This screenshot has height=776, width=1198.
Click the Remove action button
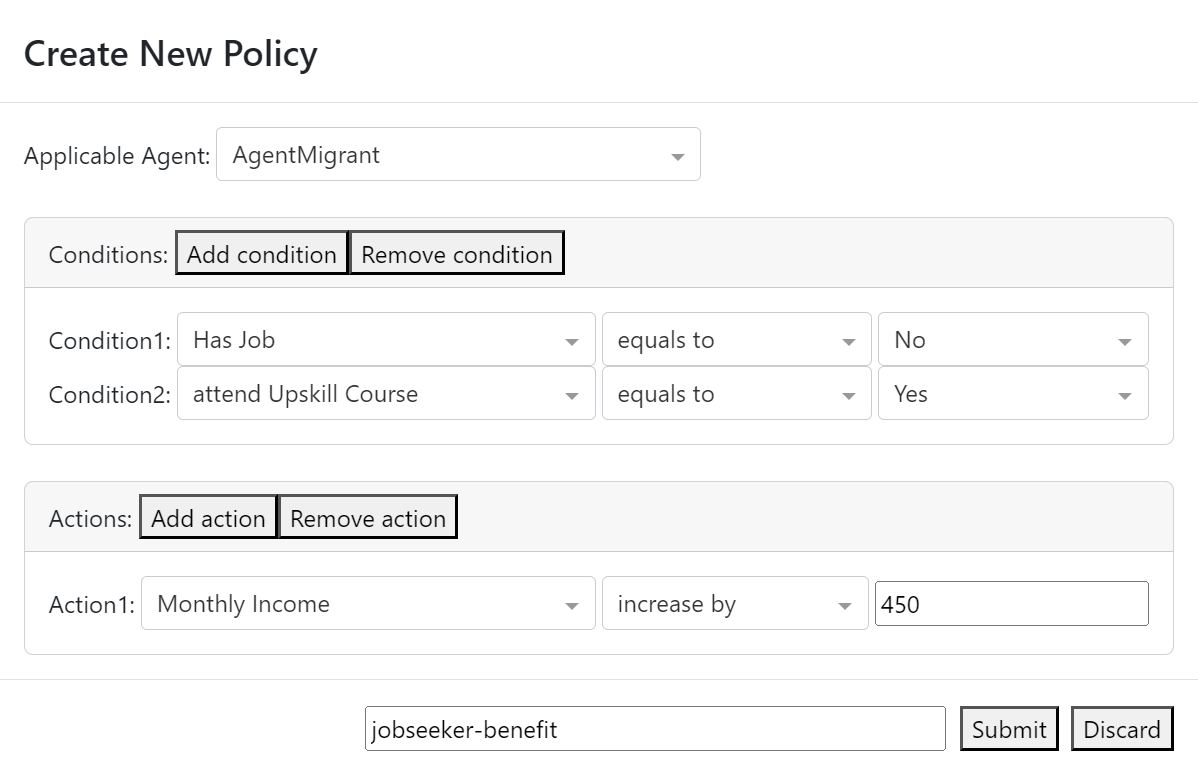point(367,518)
